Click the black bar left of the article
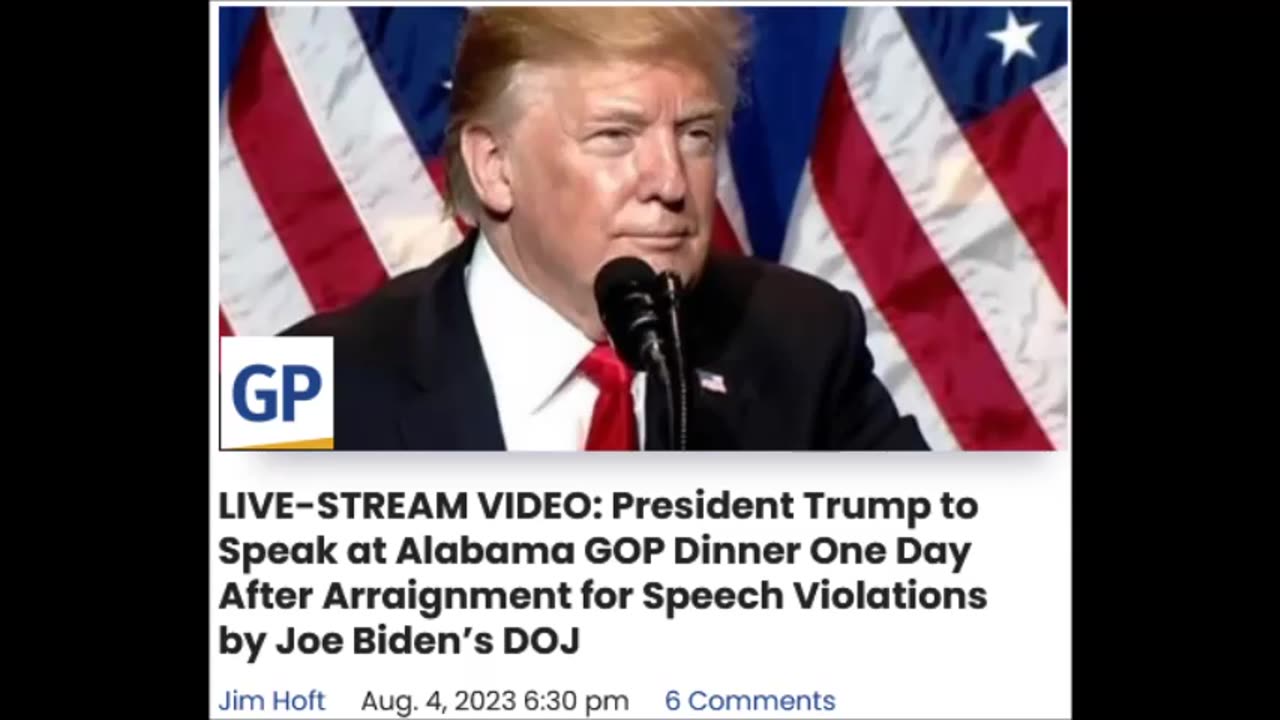This screenshot has width=1280, height=720. point(104,360)
